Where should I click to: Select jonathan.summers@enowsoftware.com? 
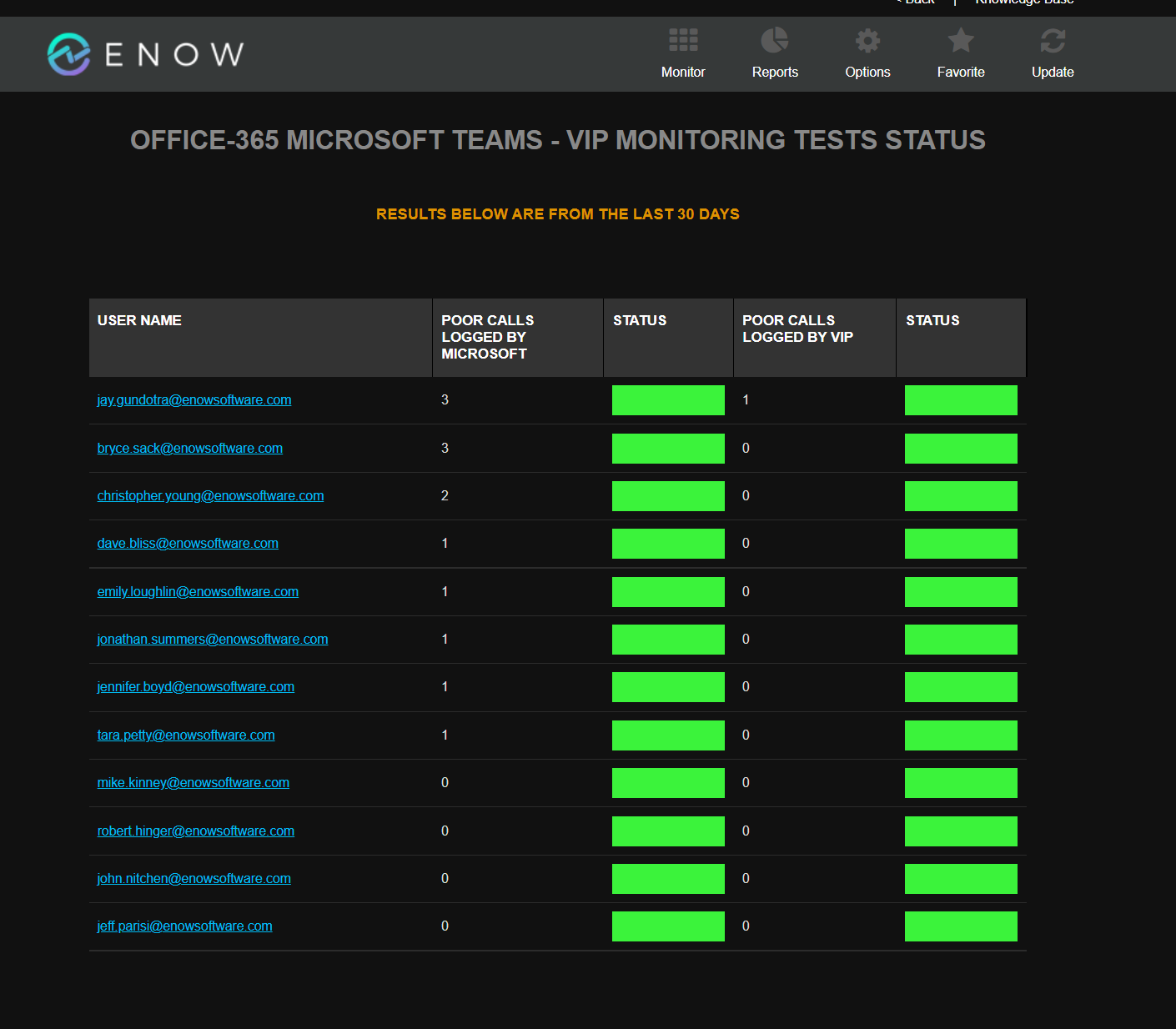[x=213, y=639]
